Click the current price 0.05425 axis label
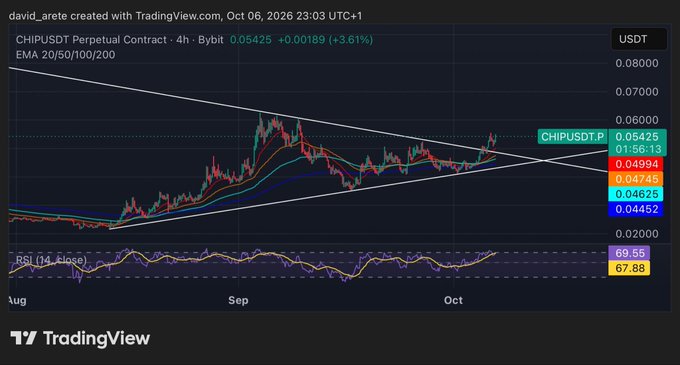This screenshot has width=680, height=365. (637, 137)
